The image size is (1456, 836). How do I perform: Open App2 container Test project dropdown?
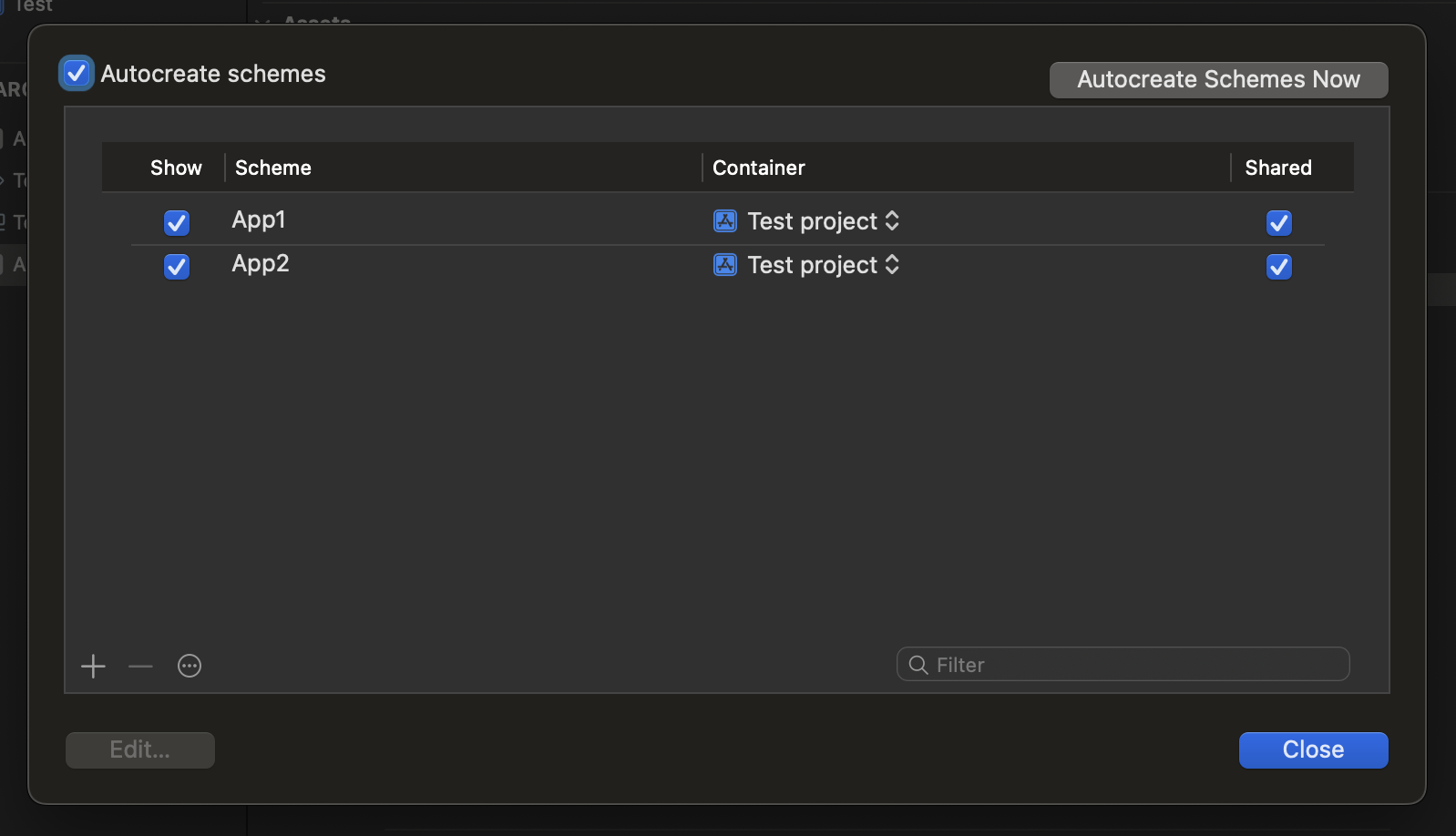[x=823, y=265]
